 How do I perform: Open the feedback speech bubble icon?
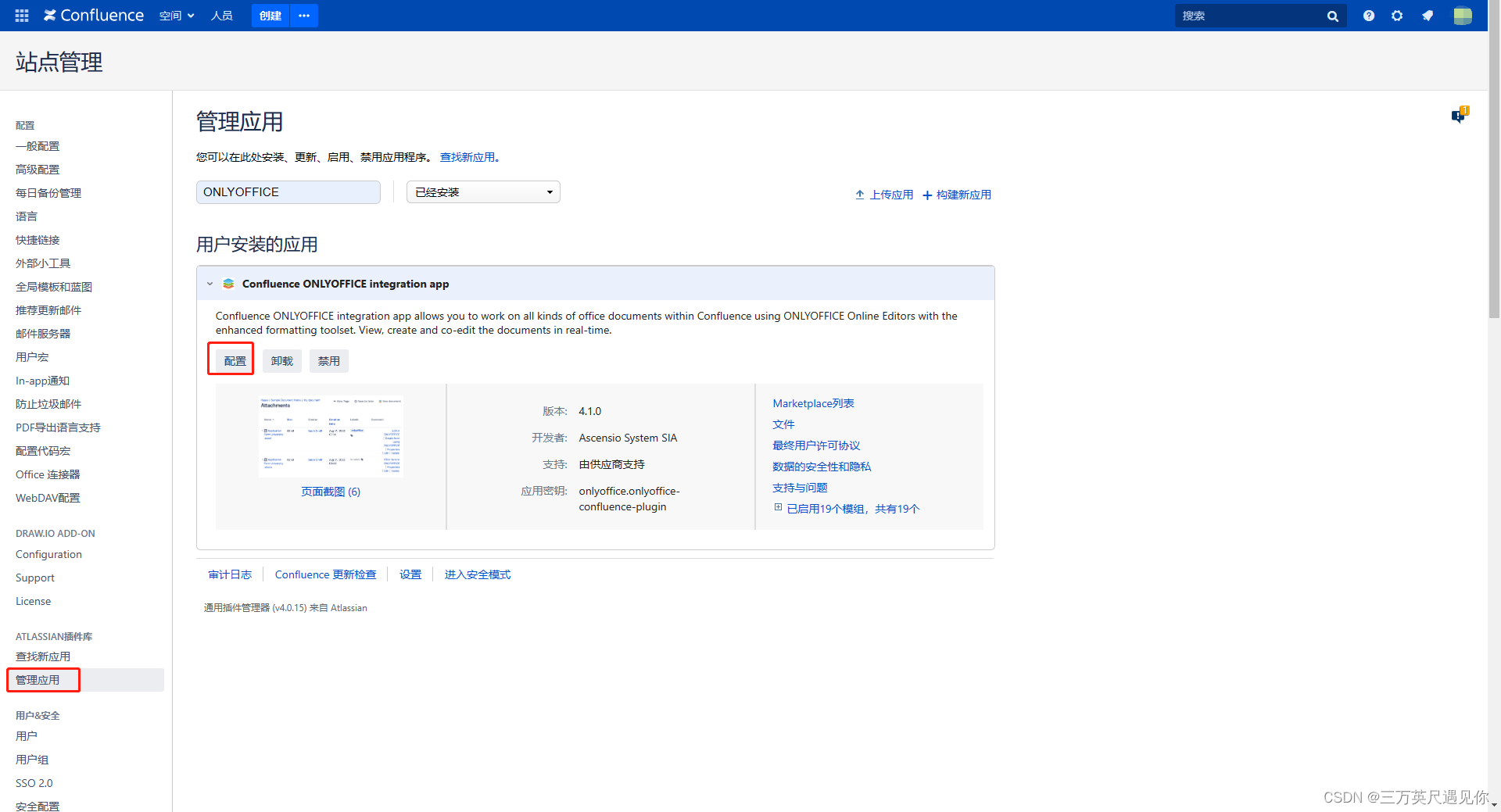click(1460, 115)
